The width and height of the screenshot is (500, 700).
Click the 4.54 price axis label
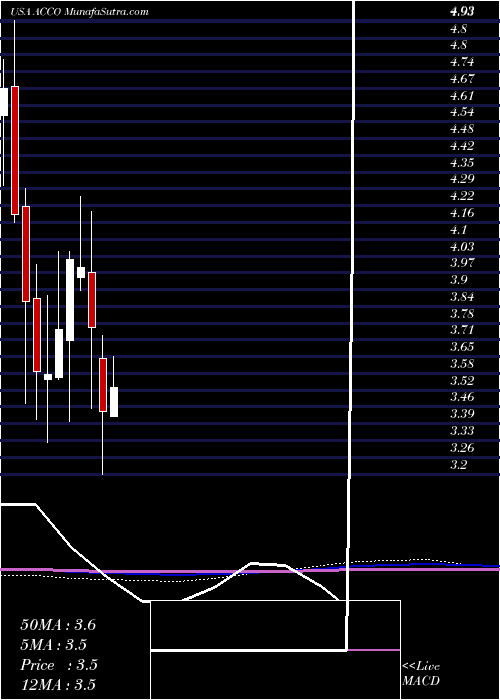[462, 112]
